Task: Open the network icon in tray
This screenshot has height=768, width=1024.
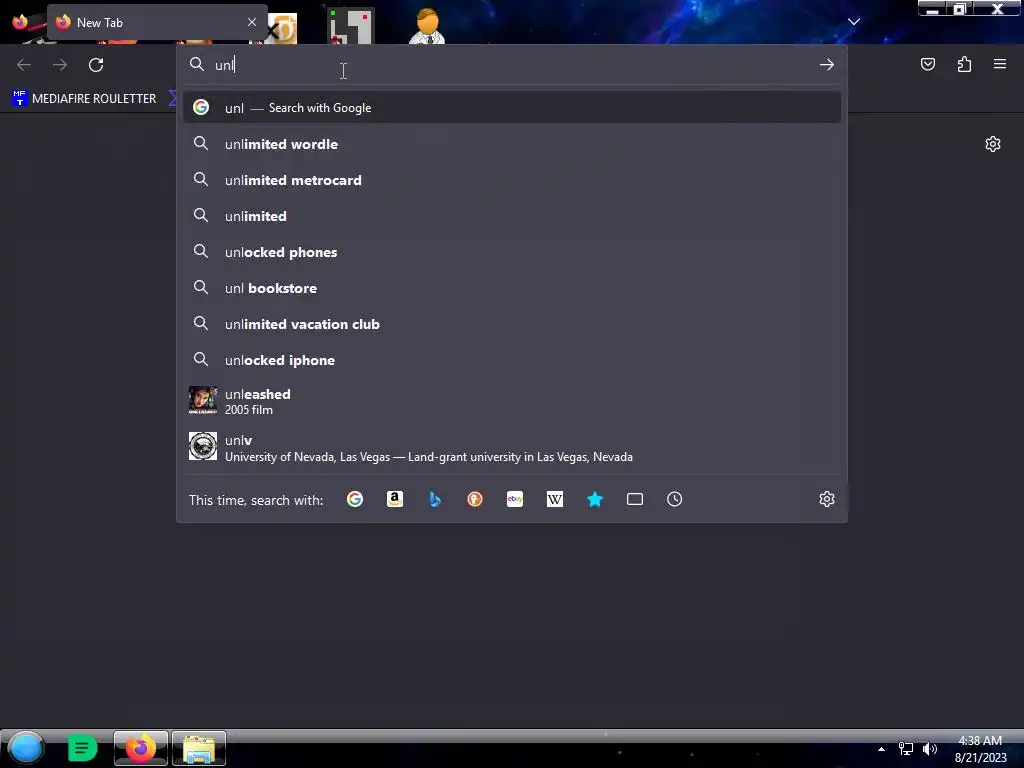Action: click(906, 749)
